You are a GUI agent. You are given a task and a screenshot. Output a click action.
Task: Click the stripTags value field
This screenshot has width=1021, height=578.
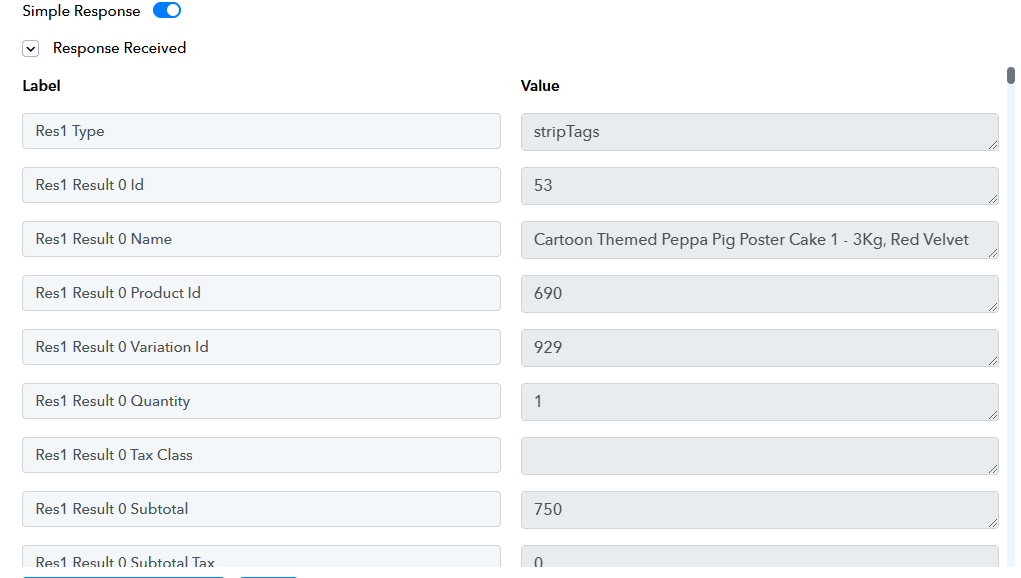point(759,132)
